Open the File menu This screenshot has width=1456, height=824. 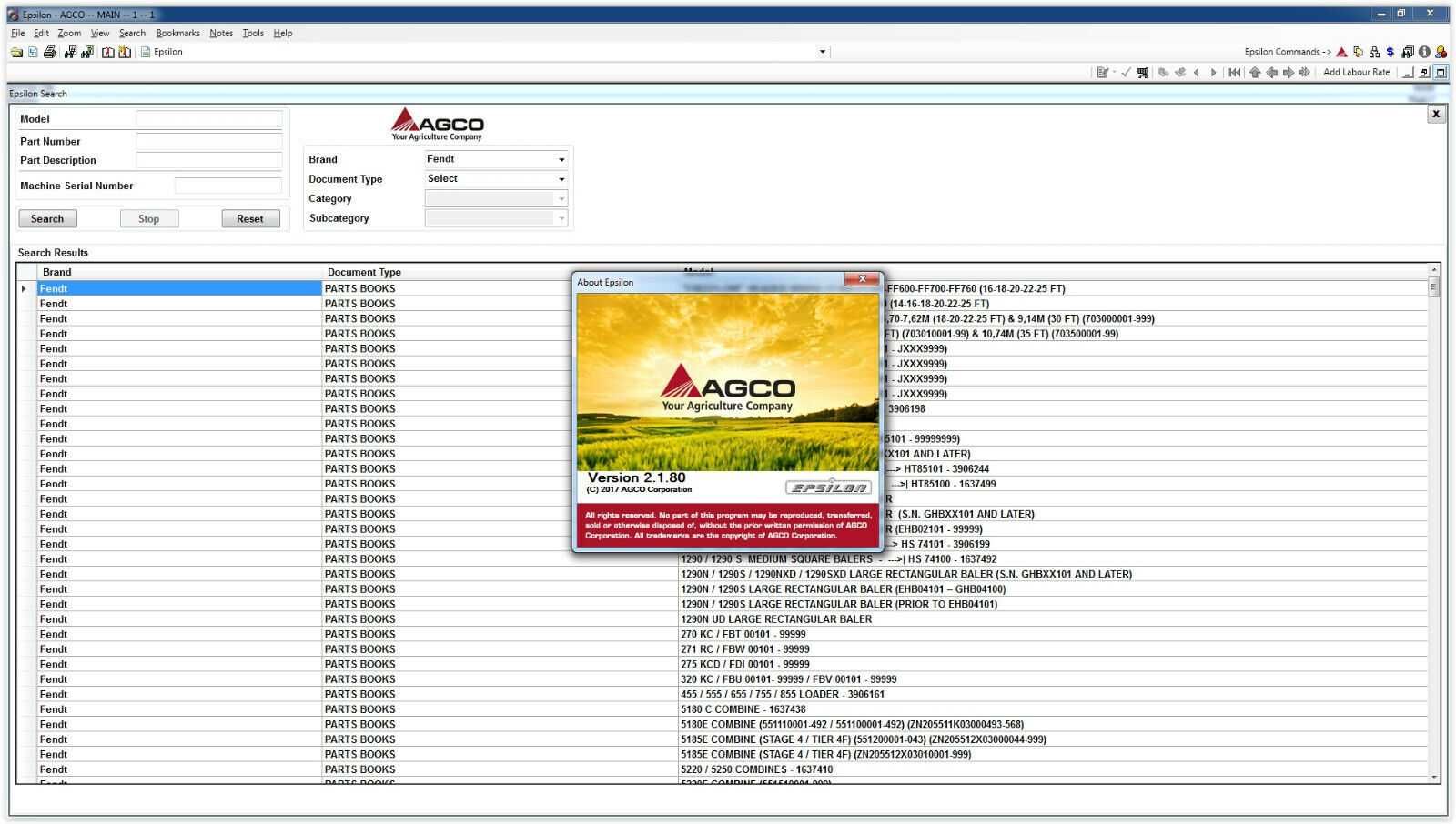pyautogui.click(x=17, y=33)
